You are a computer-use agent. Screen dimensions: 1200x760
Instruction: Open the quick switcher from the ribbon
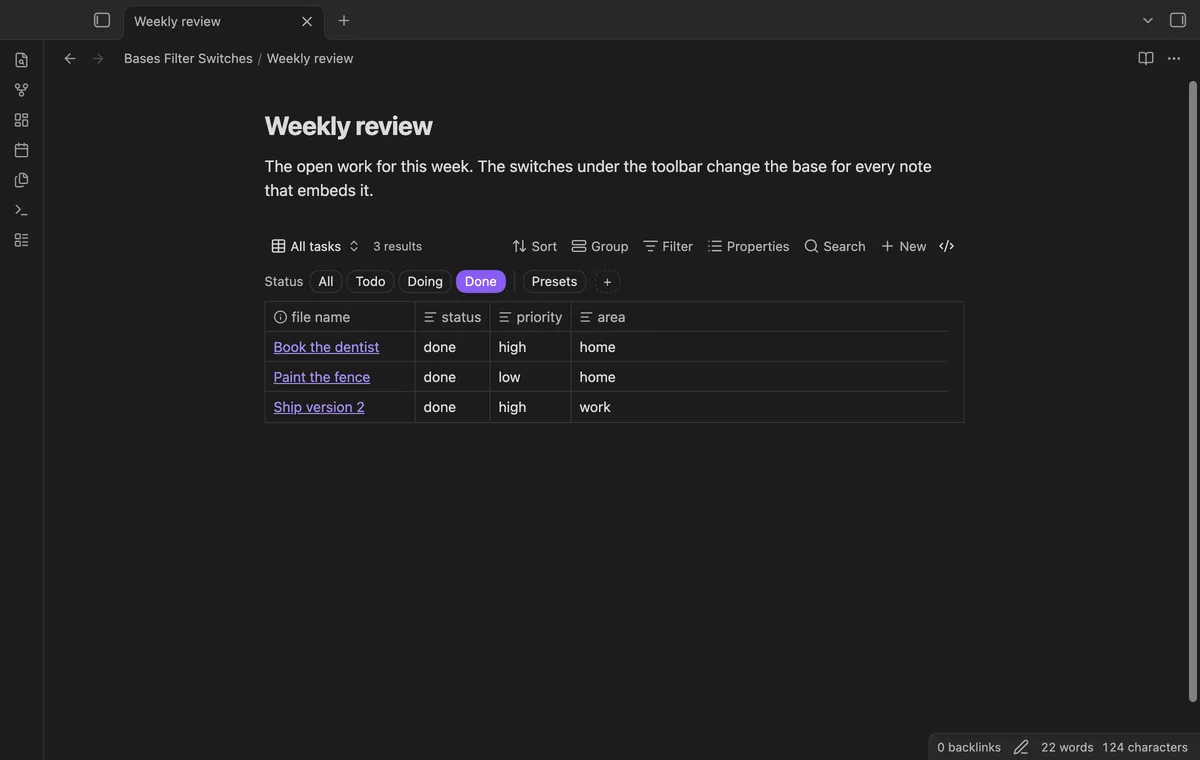click(21, 60)
